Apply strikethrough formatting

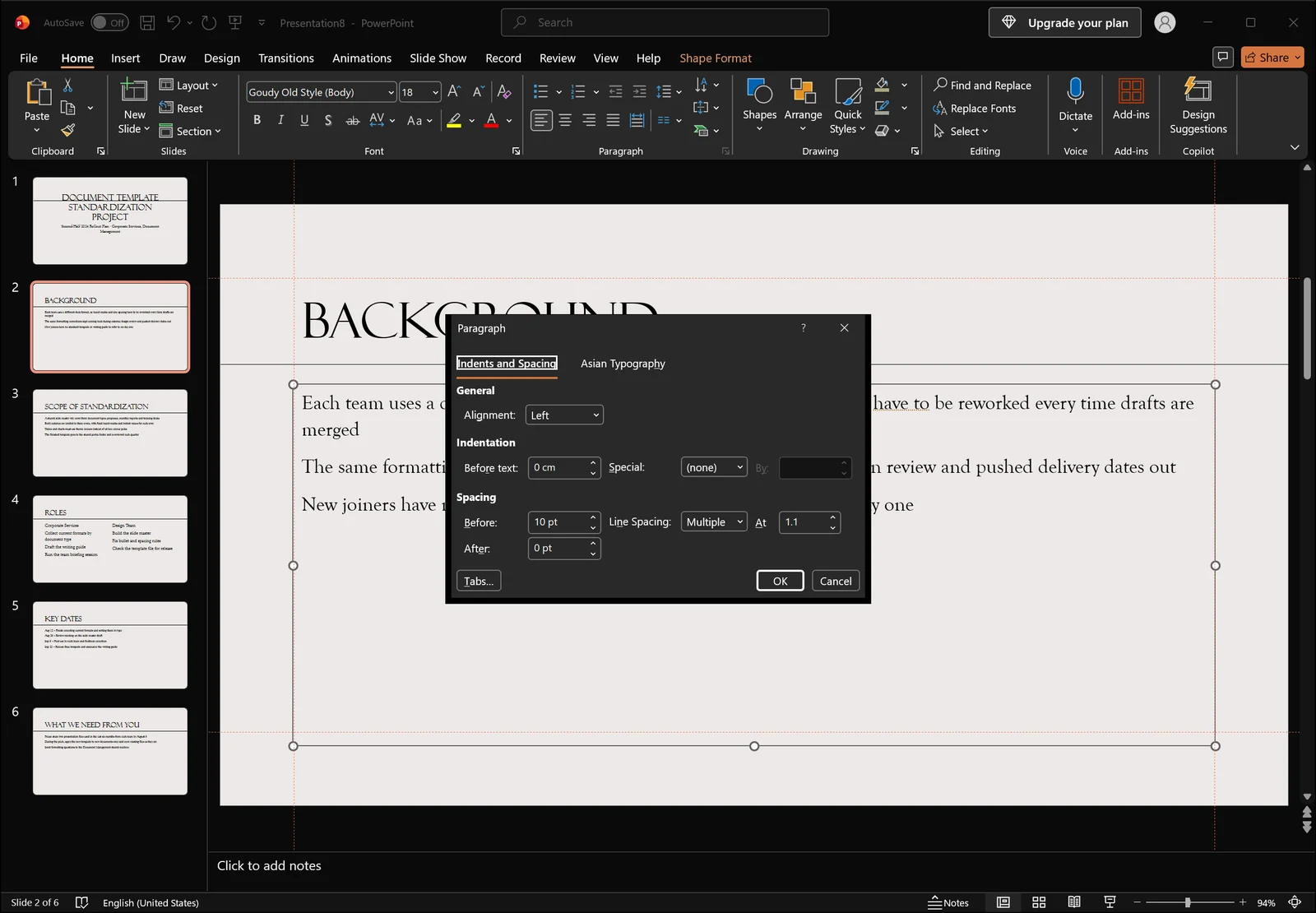pos(352,120)
